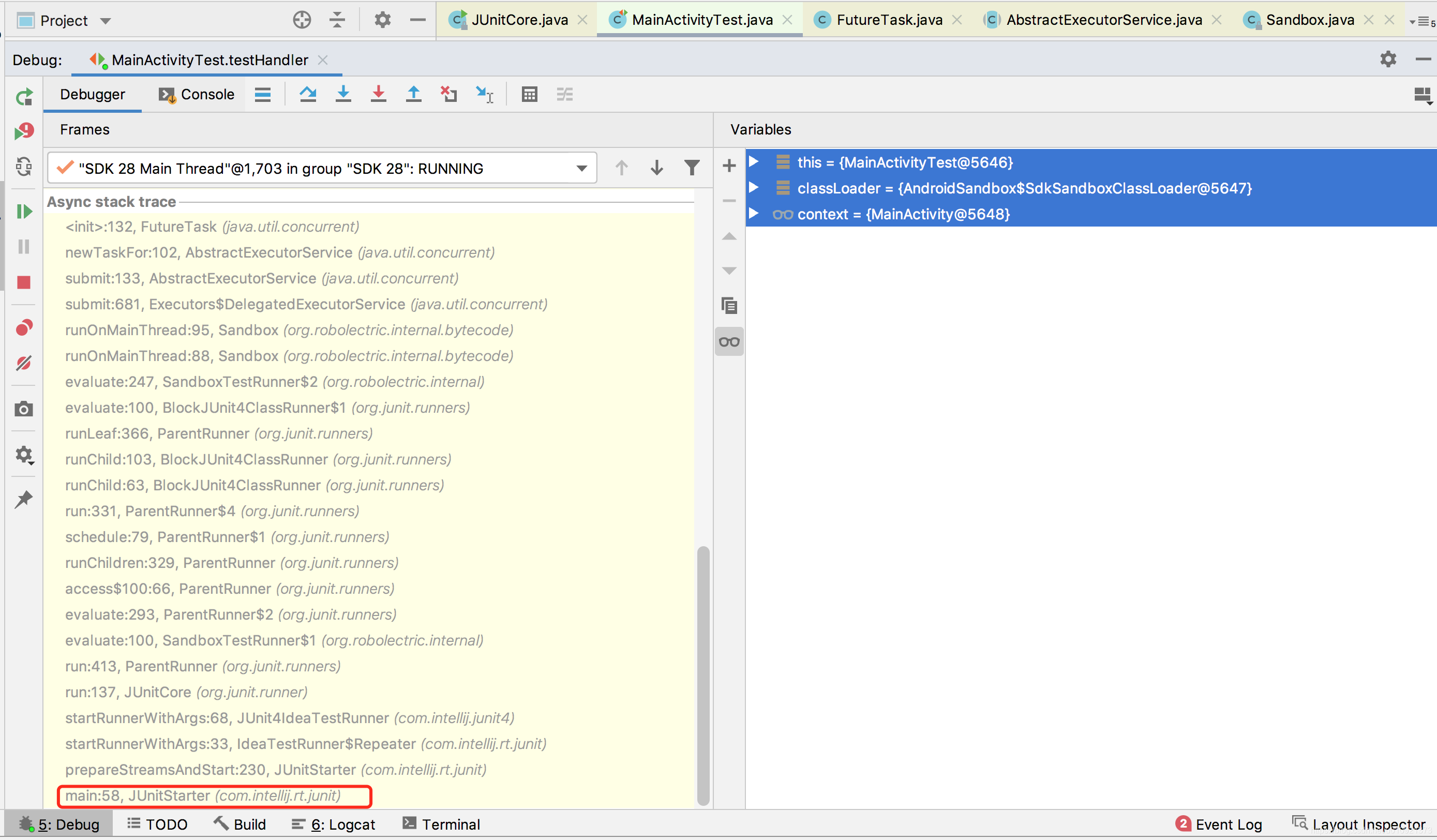1437x840 pixels.
Task: Stop the debug session with the red square
Action: 24,282
